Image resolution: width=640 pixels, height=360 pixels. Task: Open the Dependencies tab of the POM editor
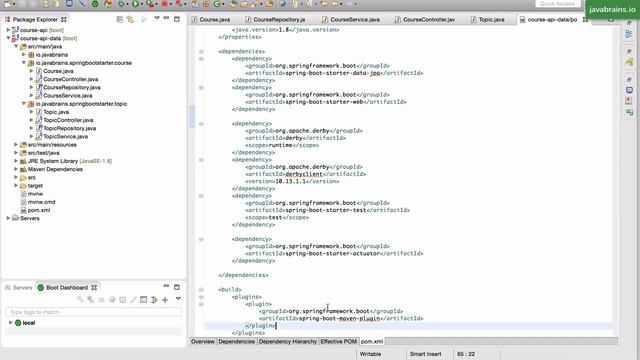(236, 341)
